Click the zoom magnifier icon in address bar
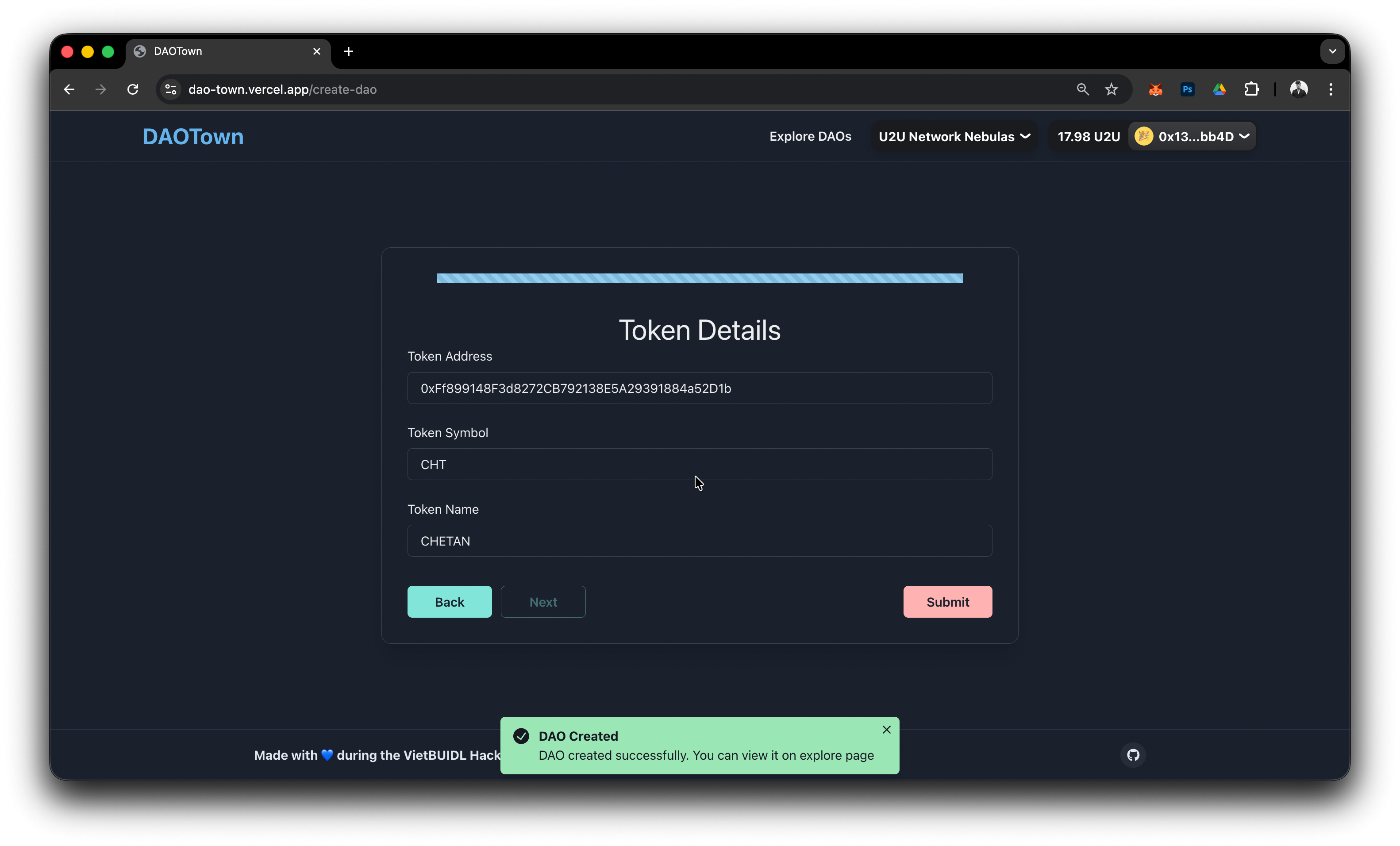The image size is (1400, 846). 1082,89
